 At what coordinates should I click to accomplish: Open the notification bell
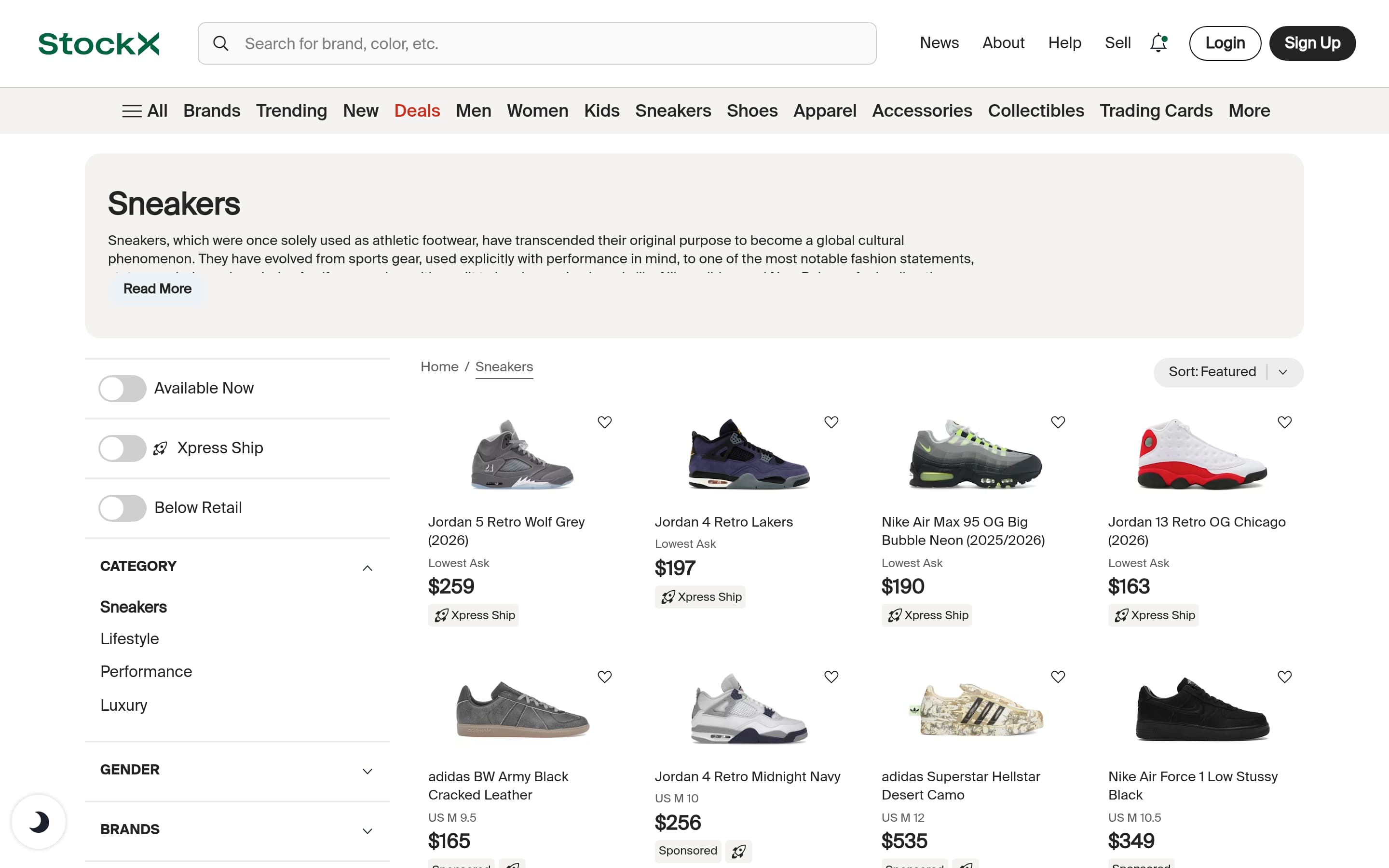[1158, 42]
